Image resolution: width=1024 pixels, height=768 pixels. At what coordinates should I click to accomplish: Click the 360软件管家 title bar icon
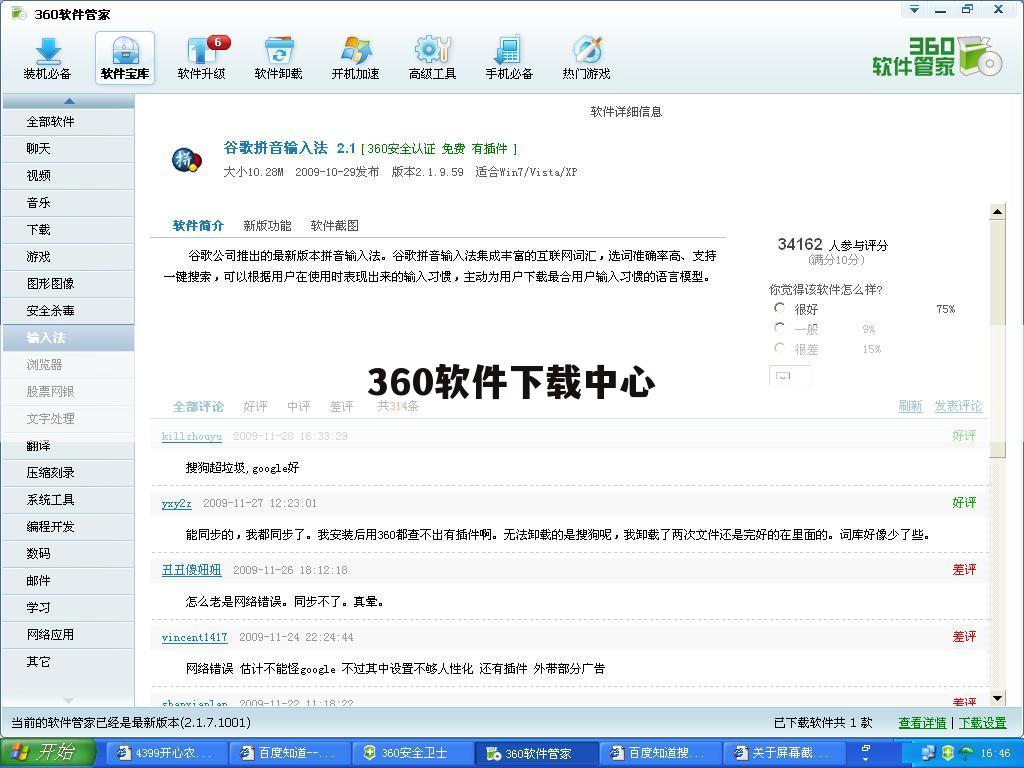click(19, 13)
